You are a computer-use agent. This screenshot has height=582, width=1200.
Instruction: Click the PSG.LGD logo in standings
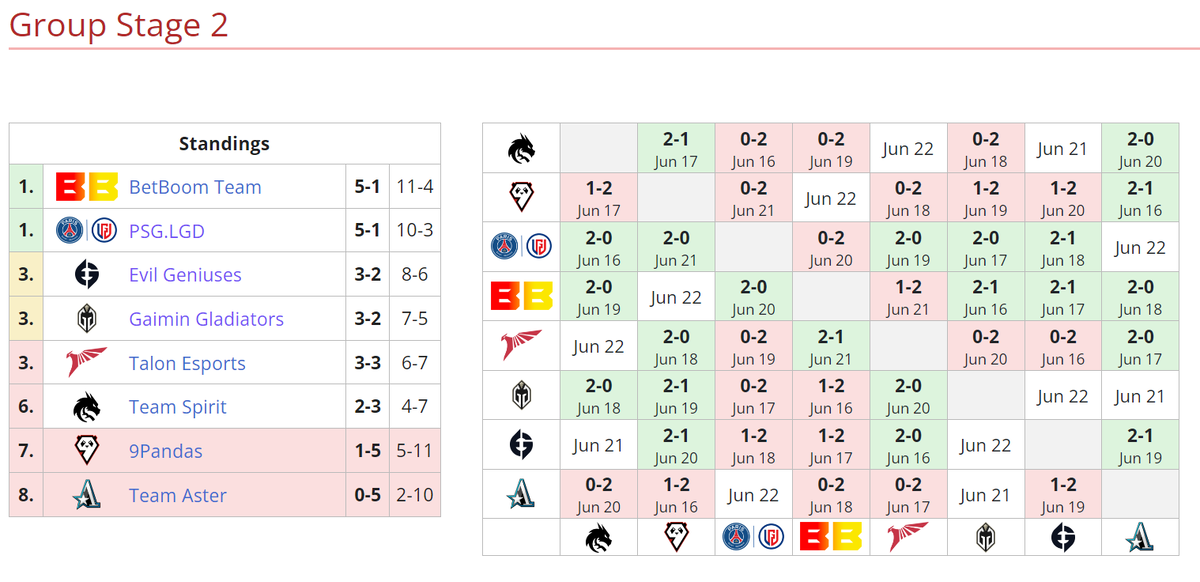click(x=86, y=231)
